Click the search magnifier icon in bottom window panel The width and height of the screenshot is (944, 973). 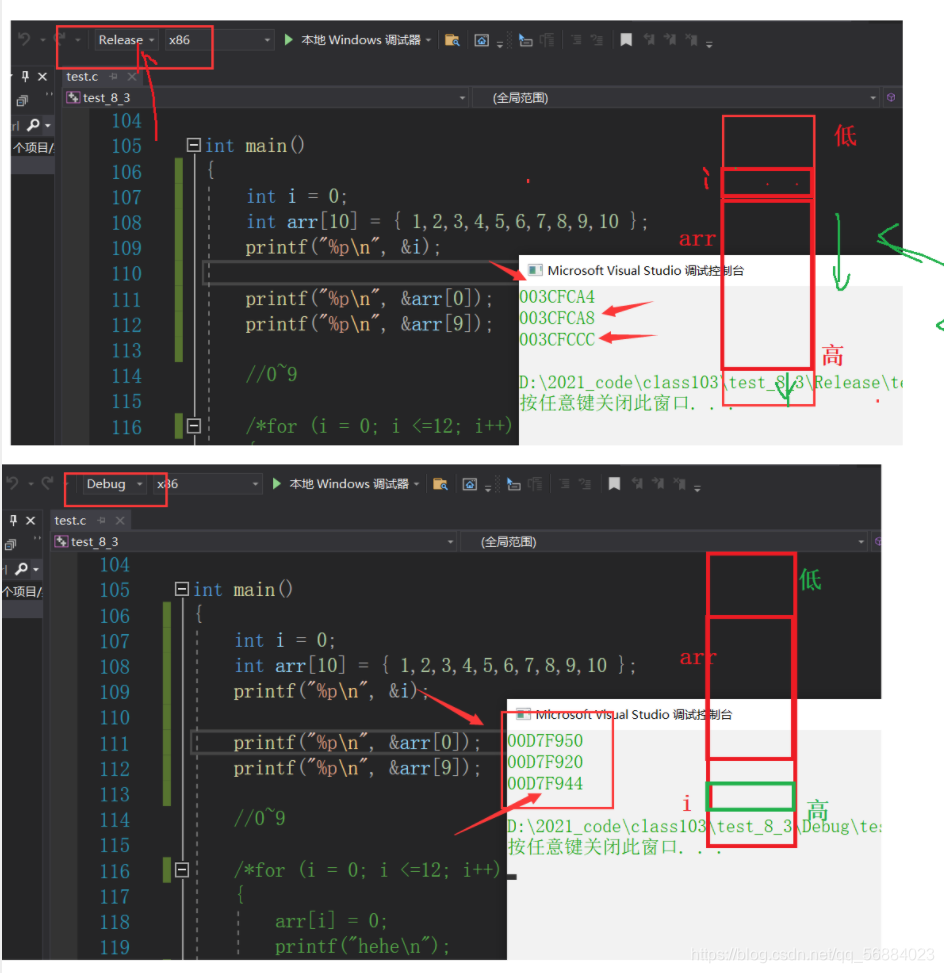click(x=22, y=568)
